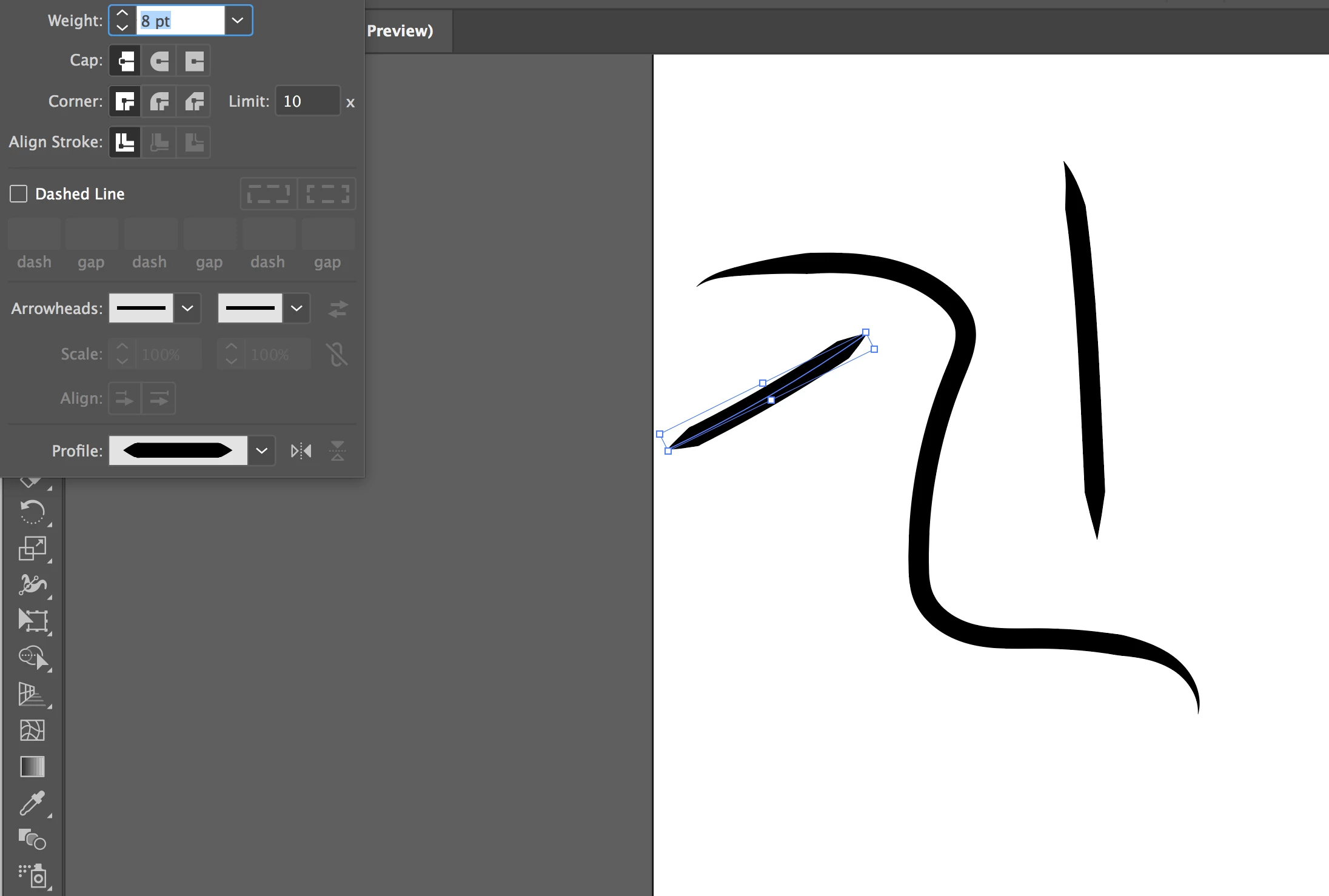Select the Scale tool
1329x896 pixels.
(32, 549)
